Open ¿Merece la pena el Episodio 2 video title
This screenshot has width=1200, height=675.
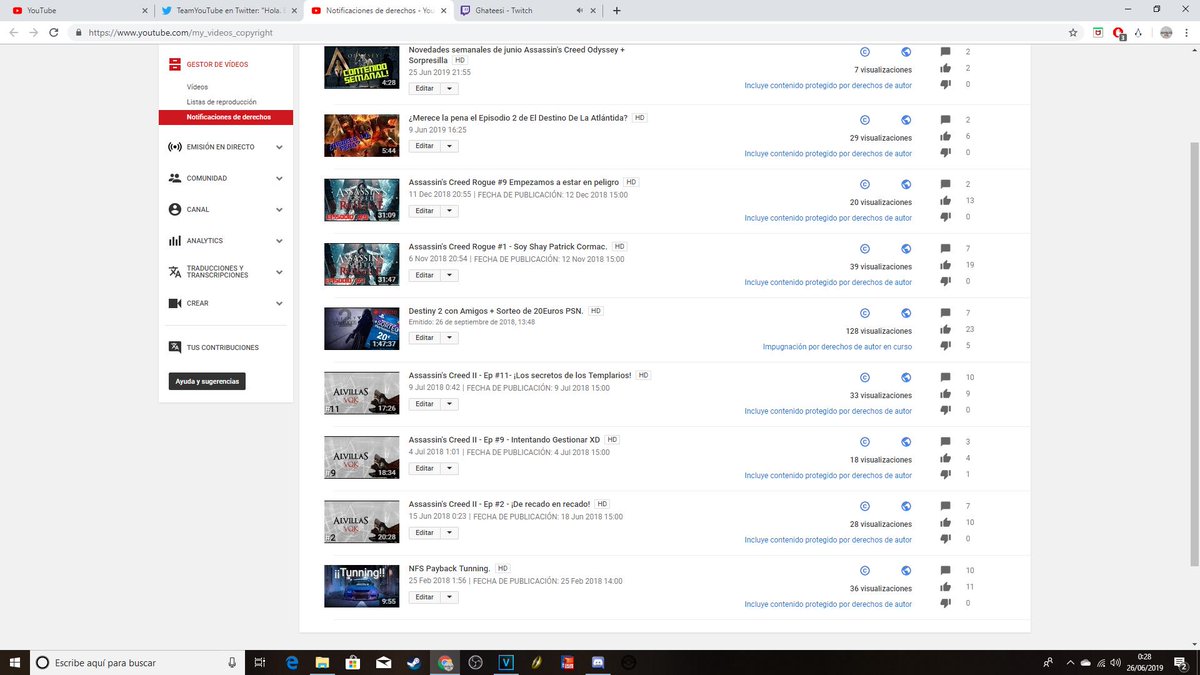(518, 118)
